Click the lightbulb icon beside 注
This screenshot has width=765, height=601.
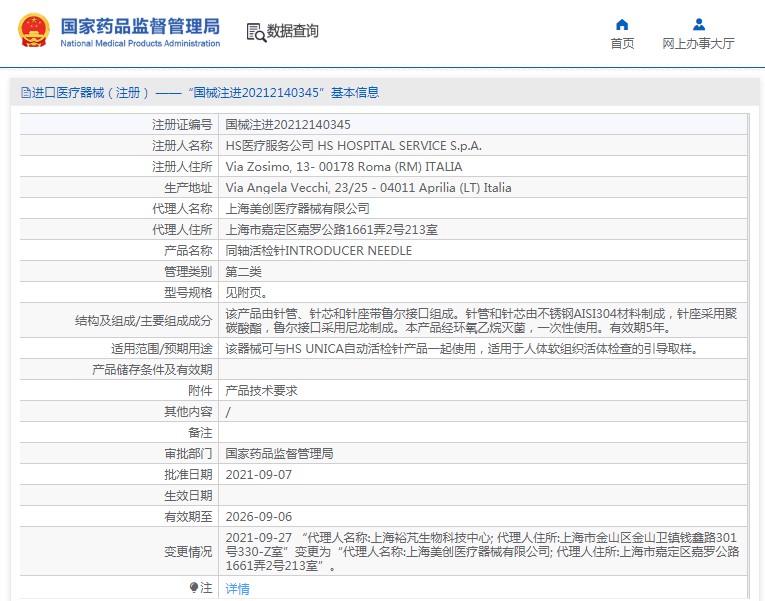194,587
